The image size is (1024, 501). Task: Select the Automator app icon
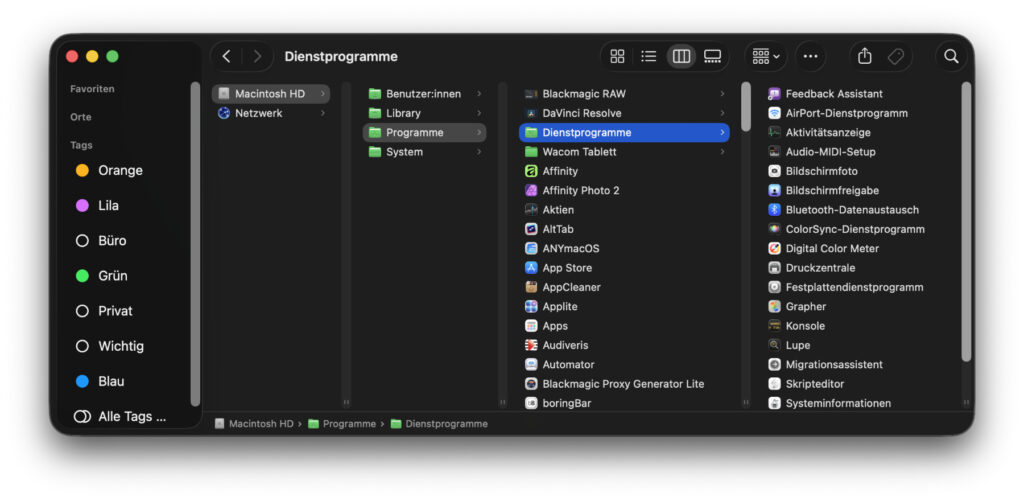tap(531, 364)
